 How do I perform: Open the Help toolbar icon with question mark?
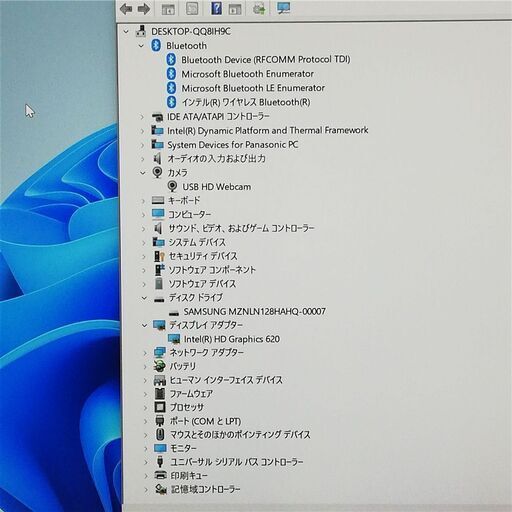[216, 8]
